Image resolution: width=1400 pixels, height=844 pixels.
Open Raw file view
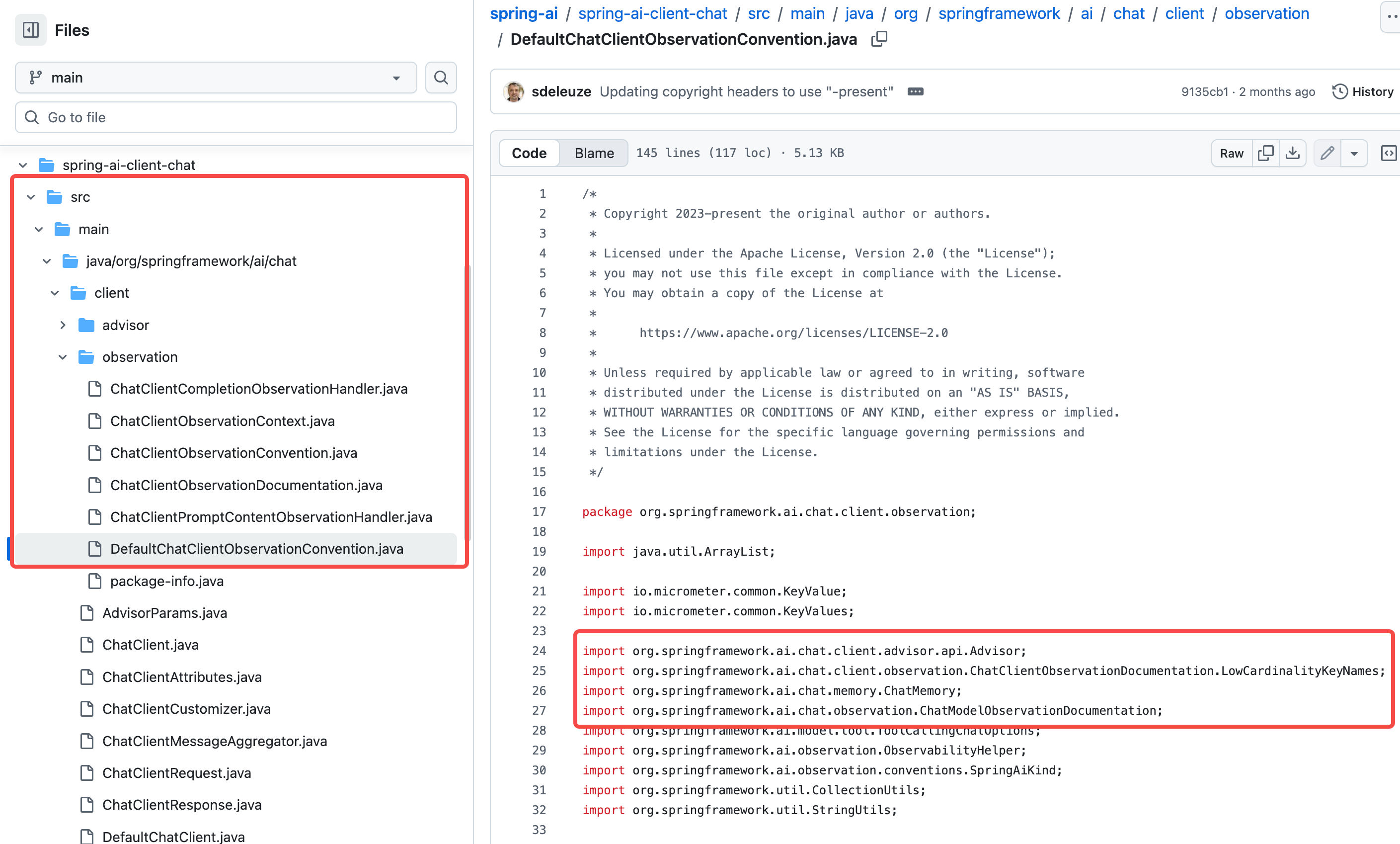click(x=1231, y=153)
